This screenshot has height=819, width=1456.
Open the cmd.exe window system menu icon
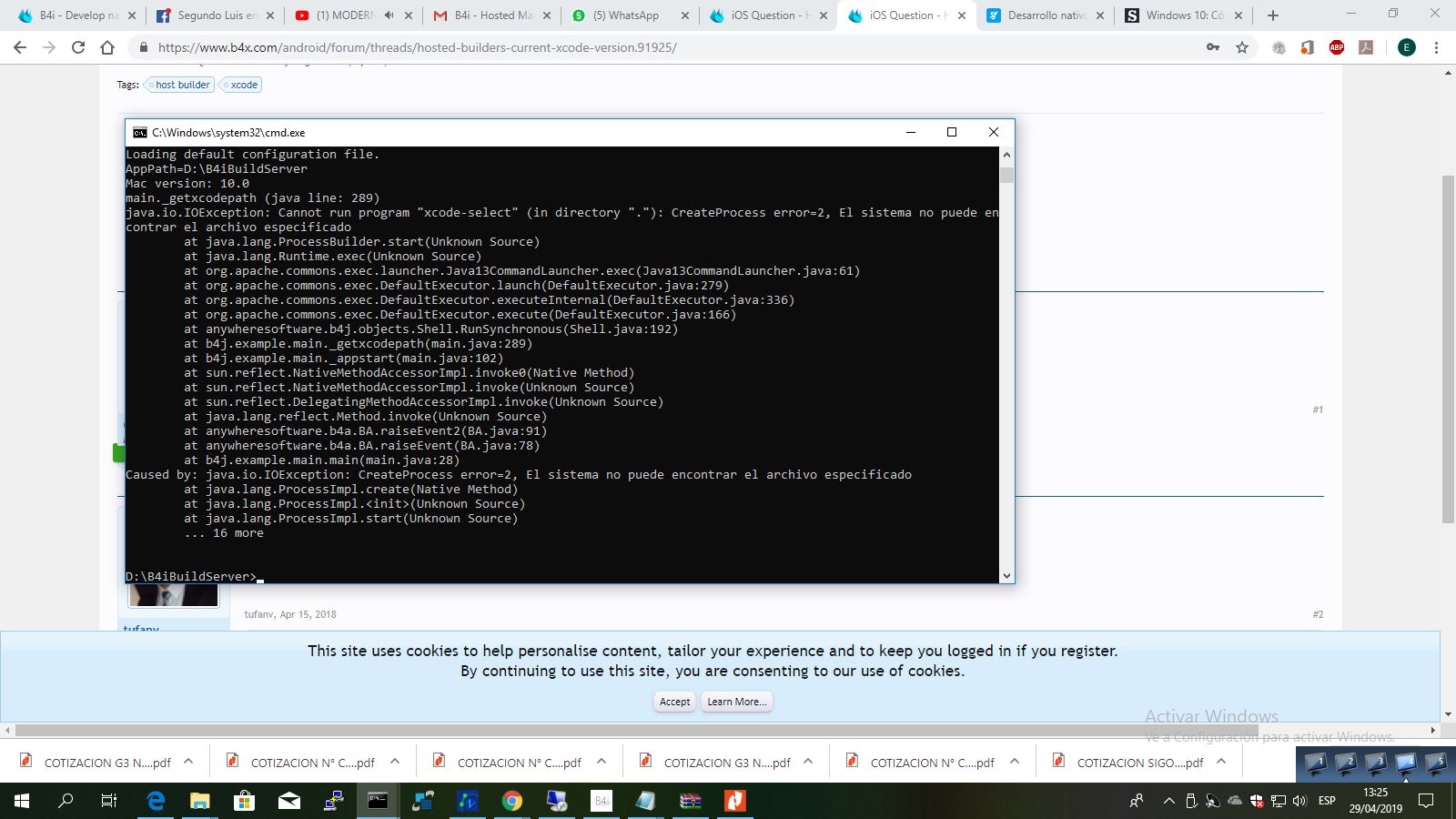(x=139, y=132)
